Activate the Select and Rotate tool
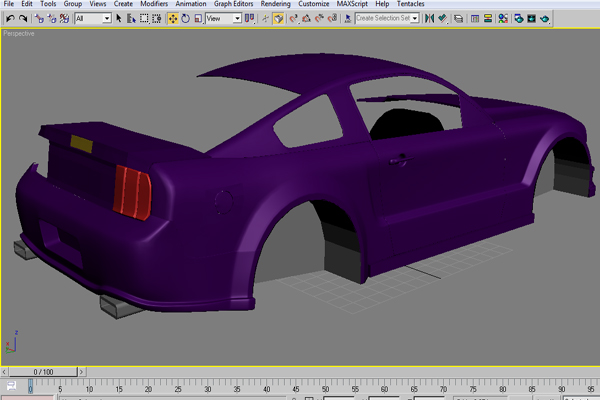 point(186,18)
